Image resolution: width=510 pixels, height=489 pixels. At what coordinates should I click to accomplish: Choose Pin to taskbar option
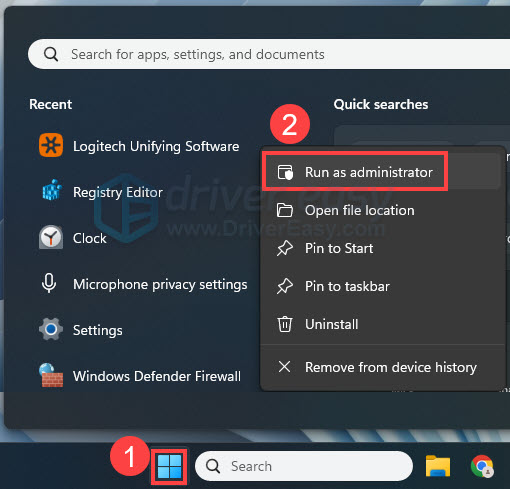[x=381, y=286]
